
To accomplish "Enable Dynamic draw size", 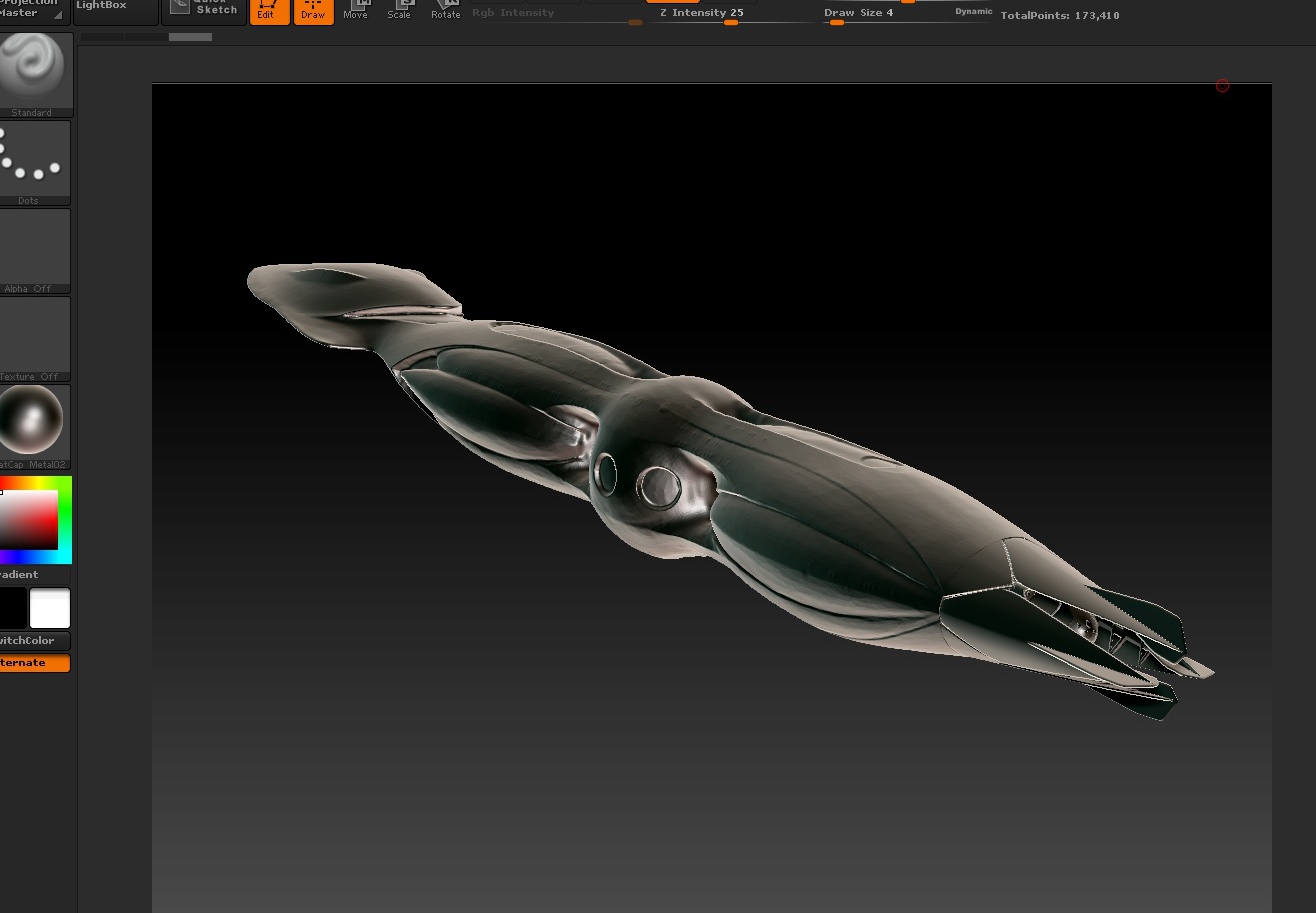I will [972, 10].
